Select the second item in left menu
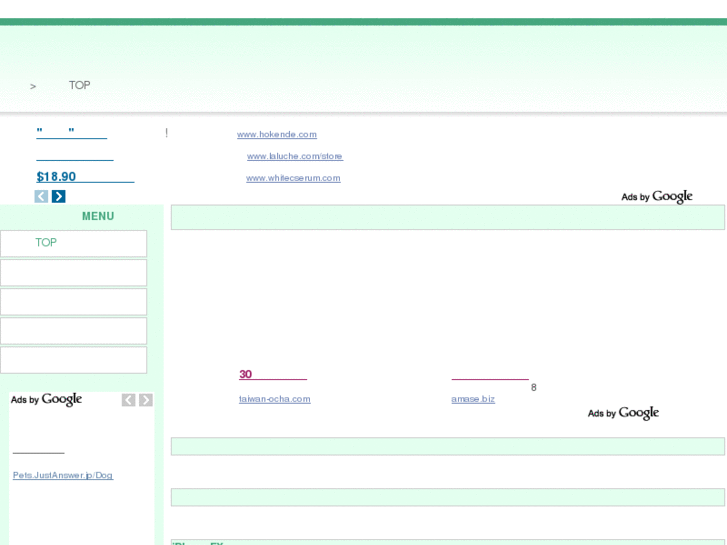The width and height of the screenshot is (727, 545). tap(73, 273)
